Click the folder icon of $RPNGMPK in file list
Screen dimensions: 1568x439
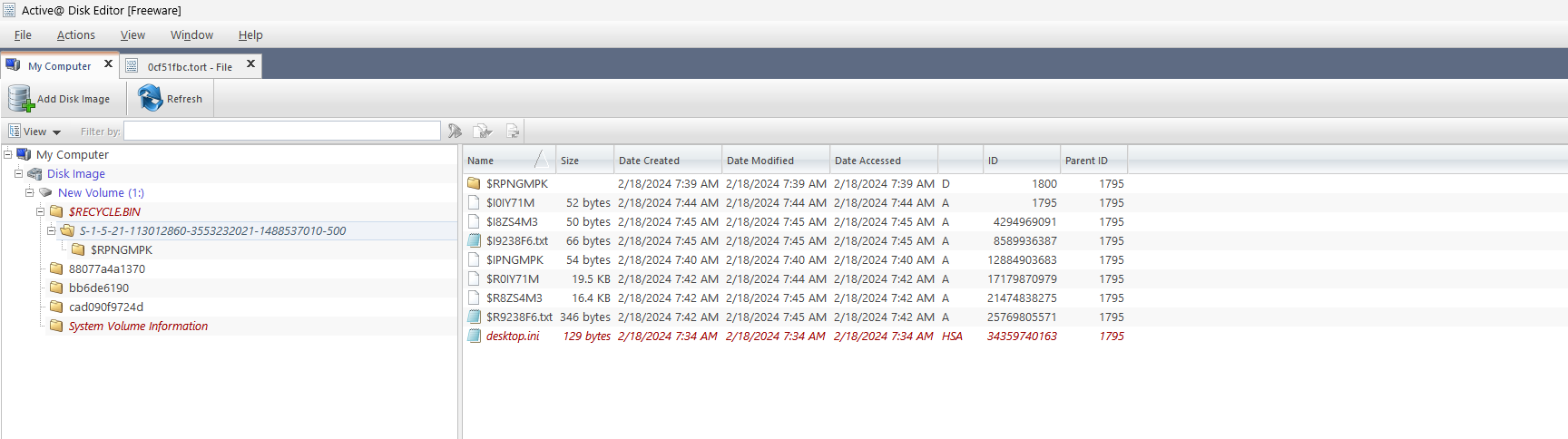474,183
